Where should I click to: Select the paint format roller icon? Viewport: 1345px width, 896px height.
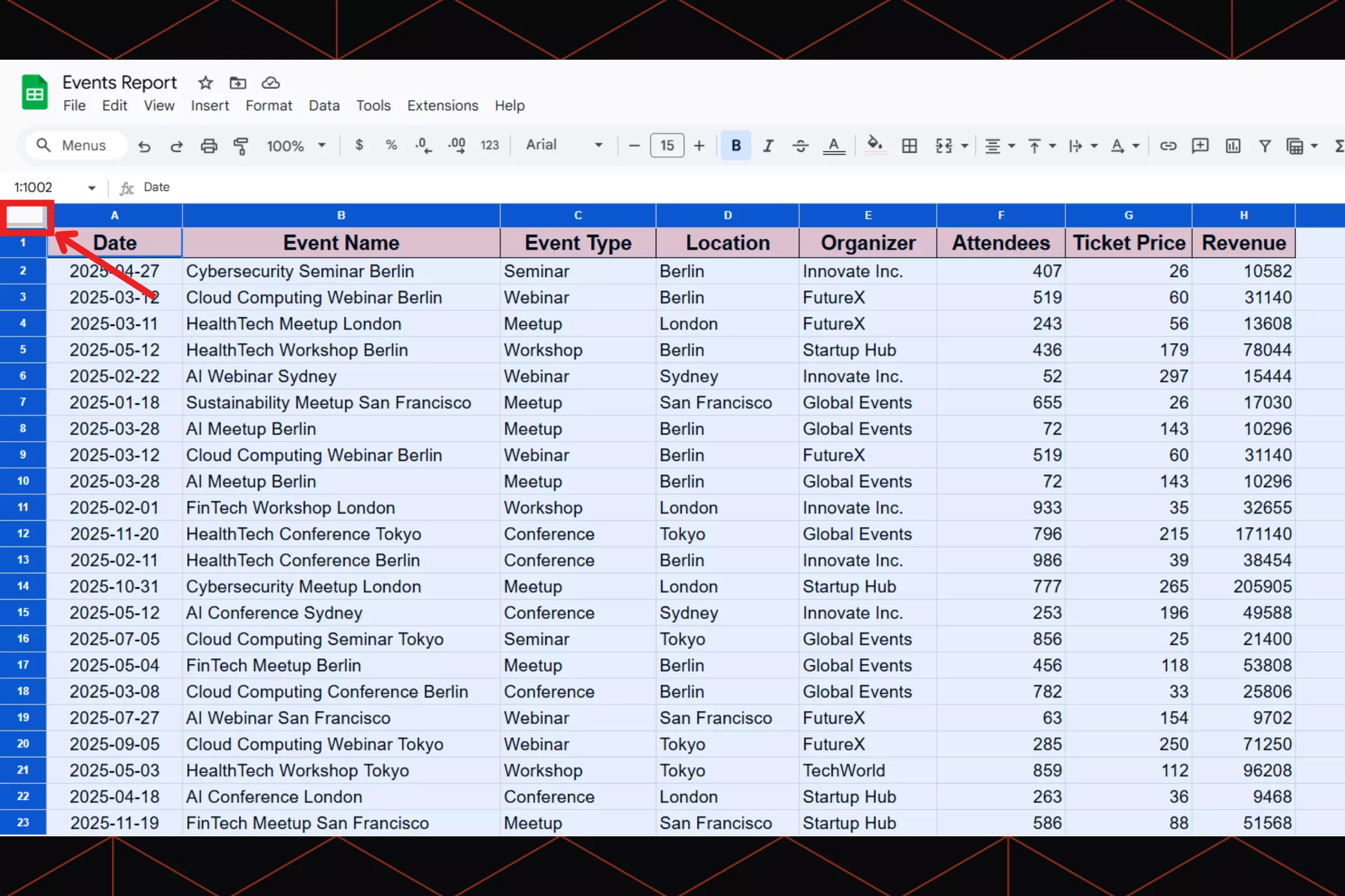240,146
